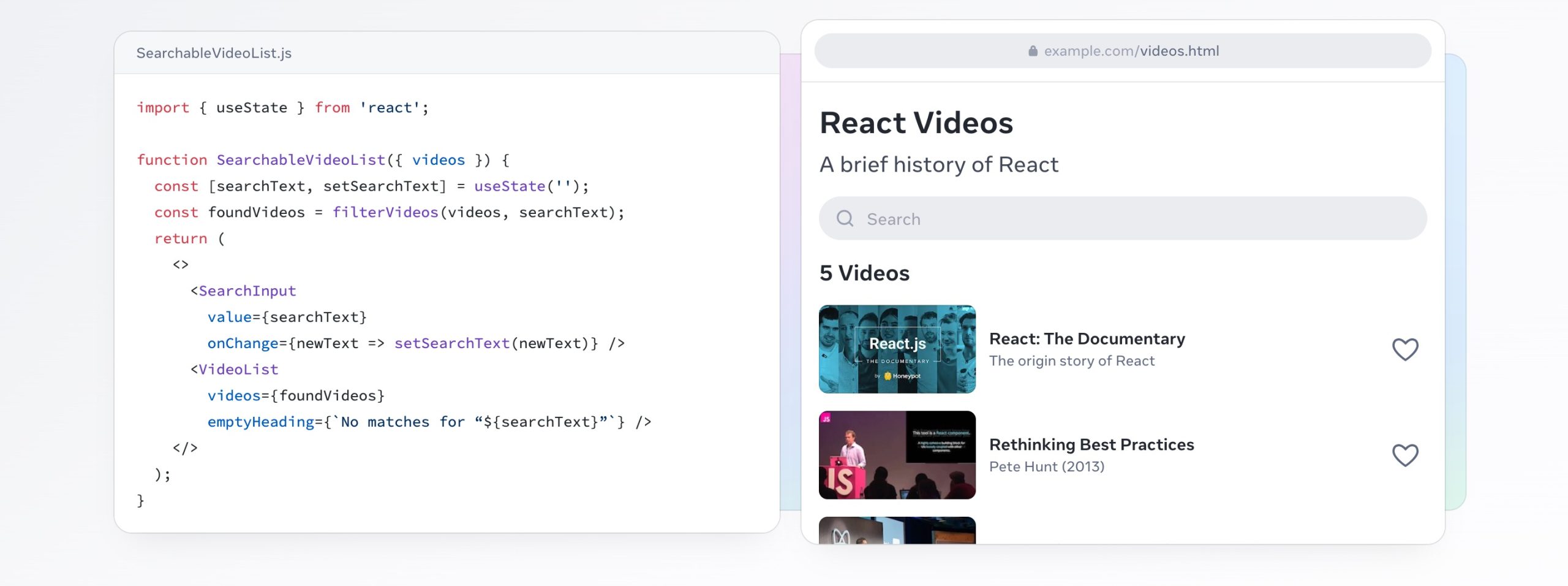Image resolution: width=1568 pixels, height=586 pixels.
Task: Click the lock icon in the address bar
Action: coord(1033,51)
